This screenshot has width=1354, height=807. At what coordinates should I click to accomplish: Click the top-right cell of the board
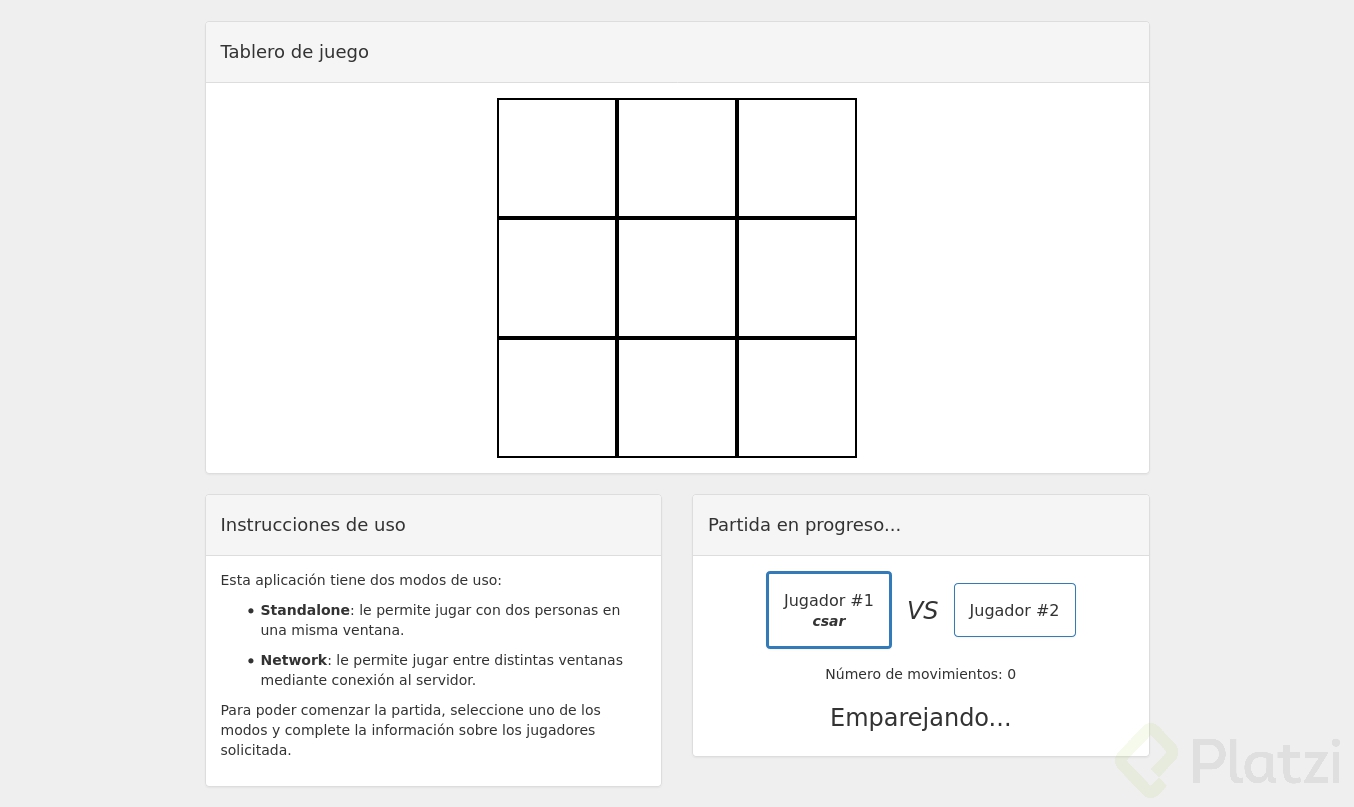tap(796, 158)
